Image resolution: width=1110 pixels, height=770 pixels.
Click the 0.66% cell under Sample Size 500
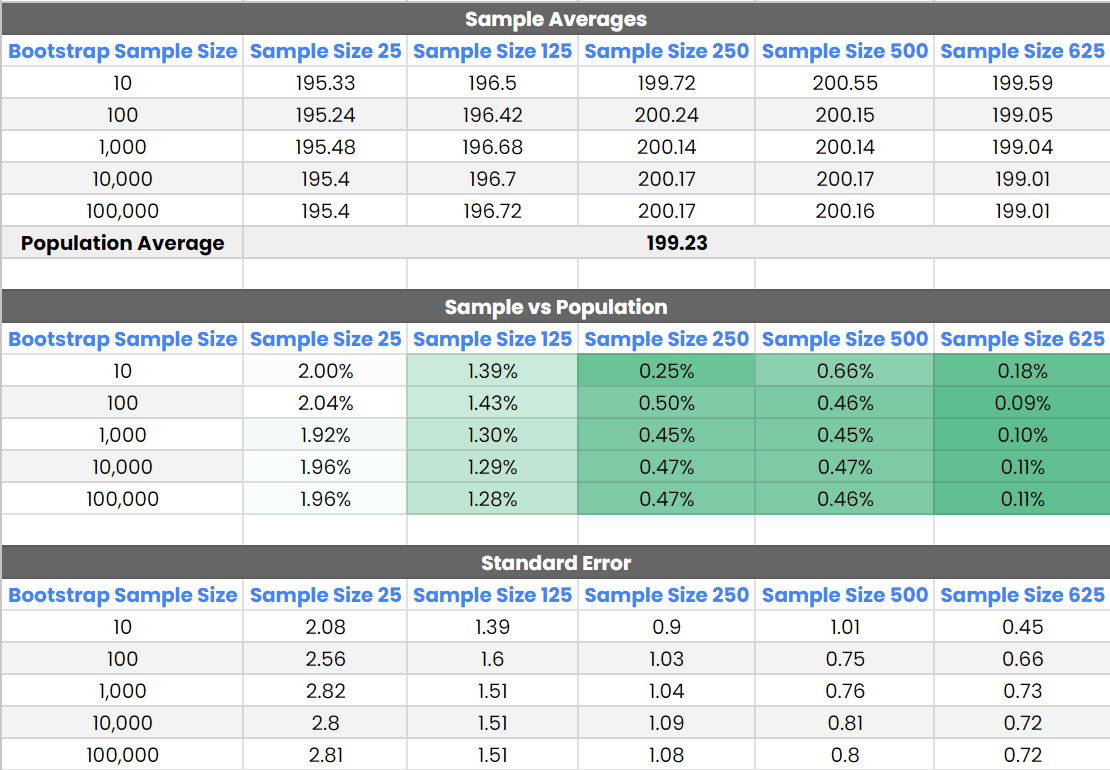pyautogui.click(x=845, y=371)
